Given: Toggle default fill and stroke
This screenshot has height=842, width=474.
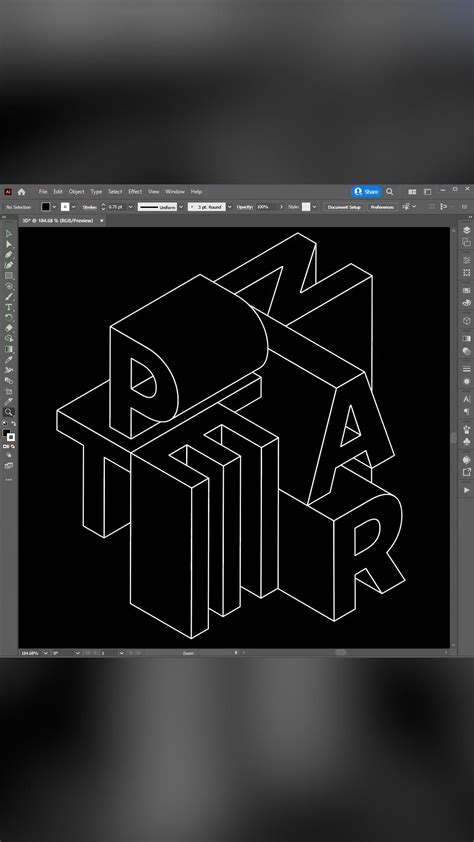Looking at the screenshot, I should tap(5, 424).
